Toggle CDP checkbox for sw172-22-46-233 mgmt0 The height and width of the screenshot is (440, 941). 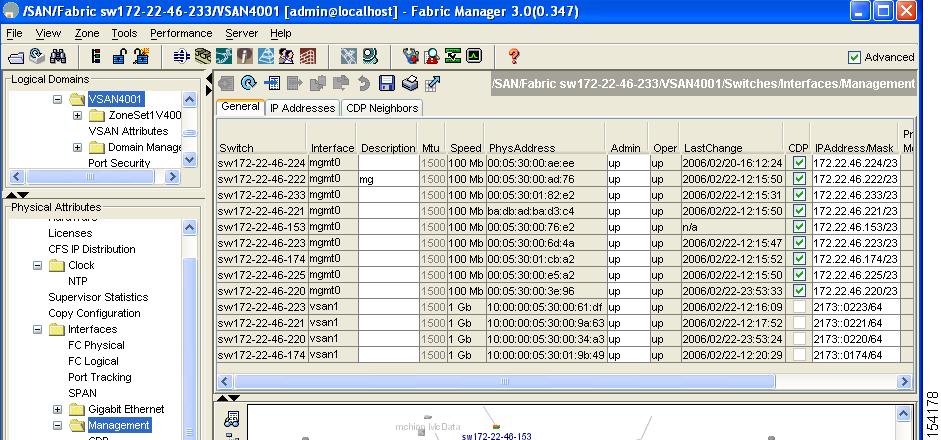799,195
